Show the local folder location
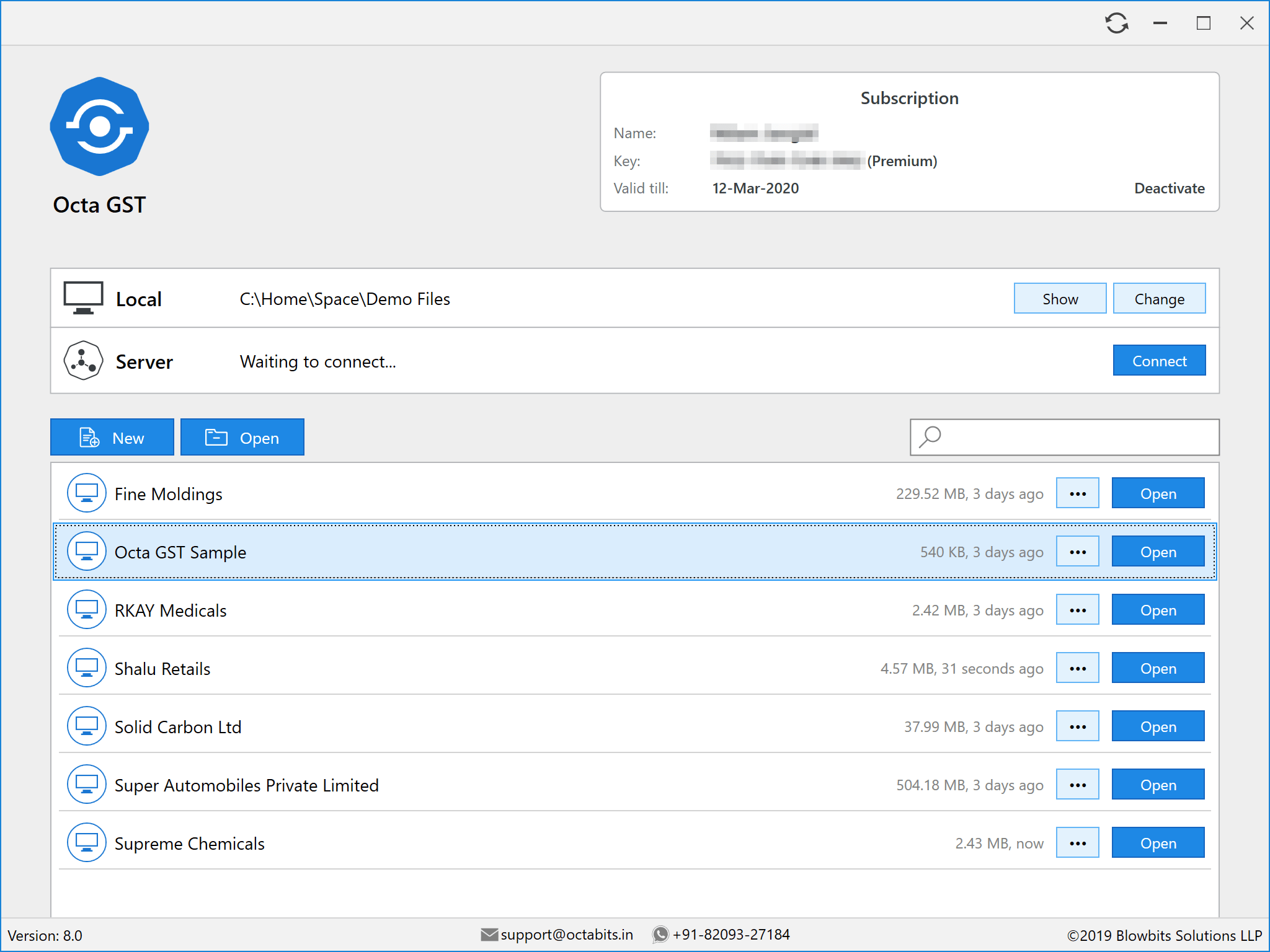Screen dimensions: 1270x952 (x=1060, y=299)
